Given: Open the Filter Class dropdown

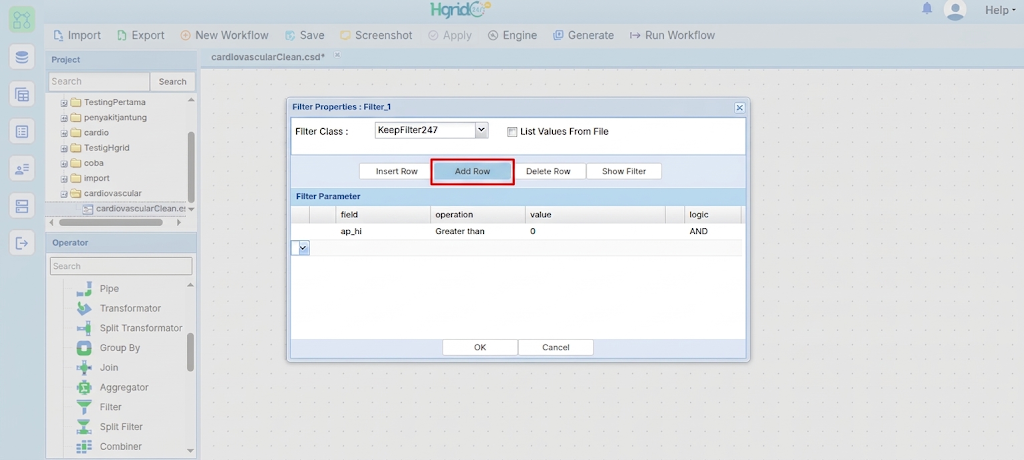Looking at the screenshot, I should (x=481, y=130).
